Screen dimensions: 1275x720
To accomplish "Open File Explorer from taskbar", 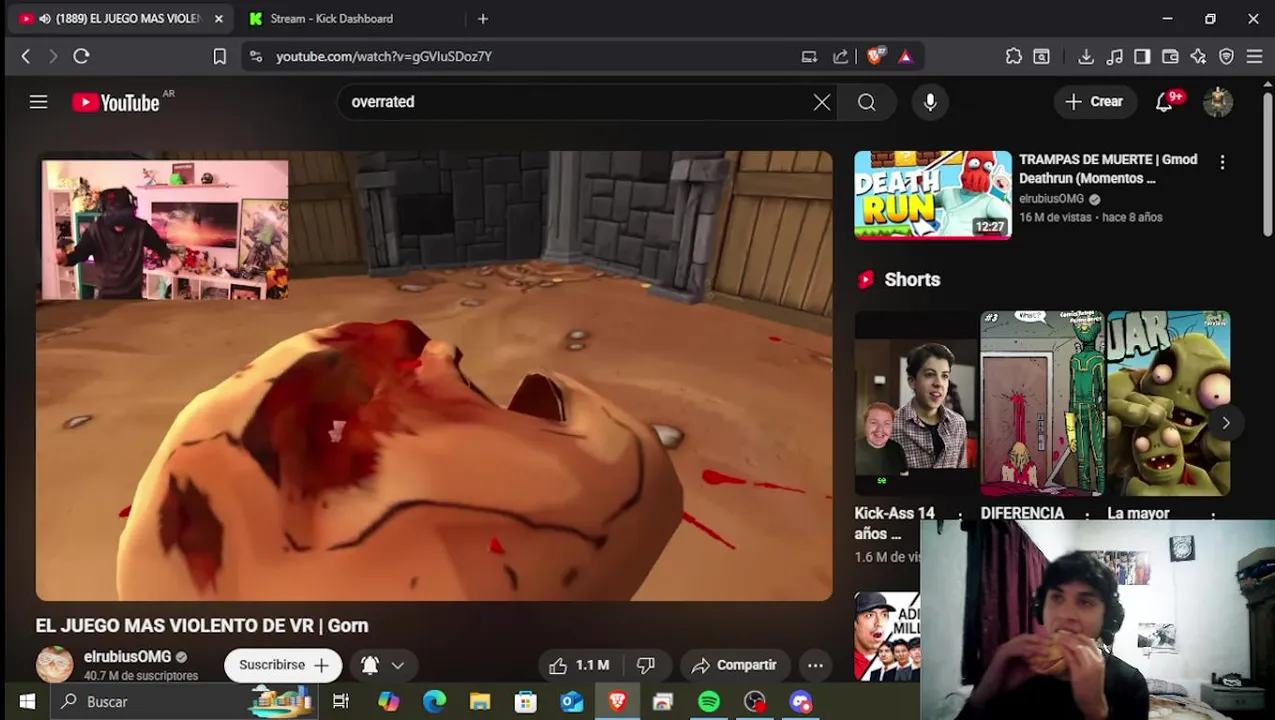I will click(x=480, y=702).
